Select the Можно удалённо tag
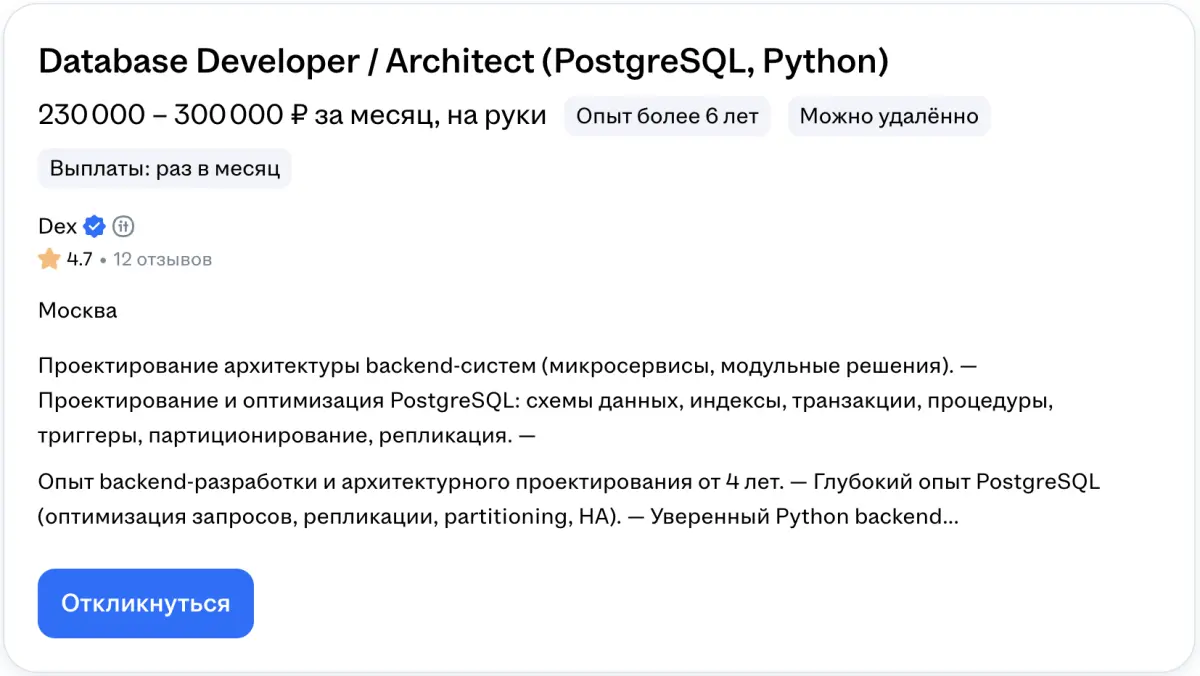1200x676 pixels. tap(888, 116)
